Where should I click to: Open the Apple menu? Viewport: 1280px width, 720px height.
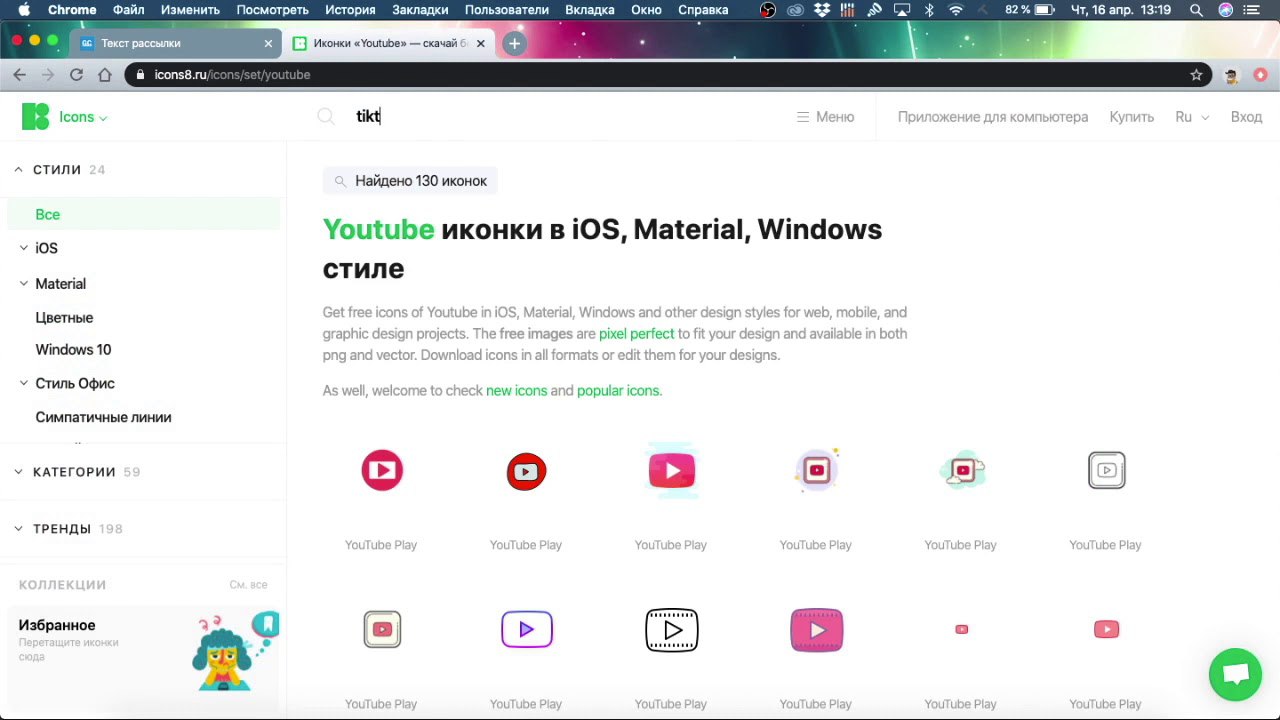24,10
